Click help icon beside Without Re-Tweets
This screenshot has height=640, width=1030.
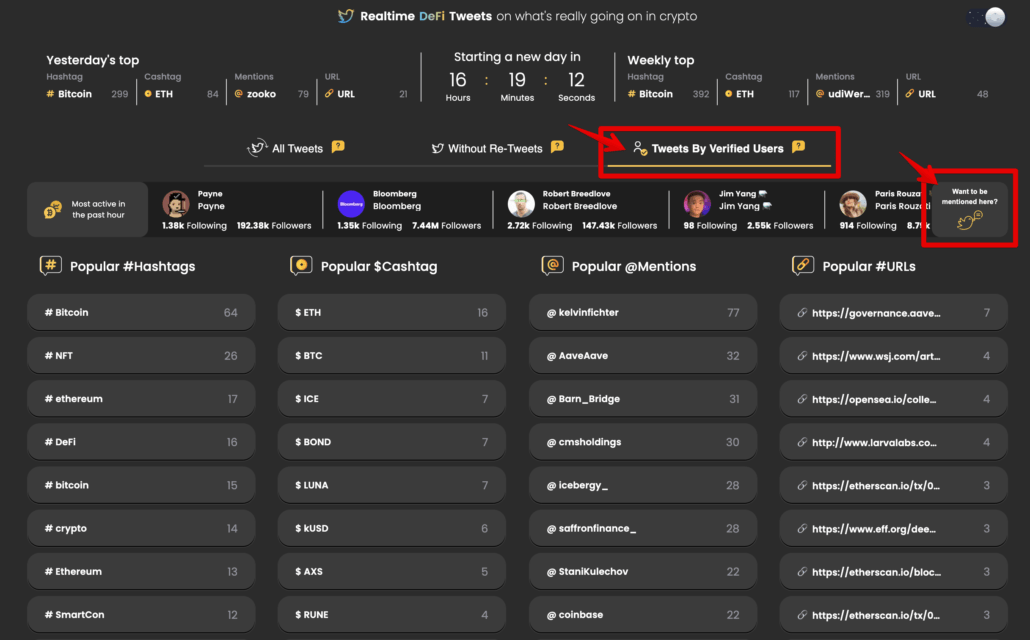557,147
